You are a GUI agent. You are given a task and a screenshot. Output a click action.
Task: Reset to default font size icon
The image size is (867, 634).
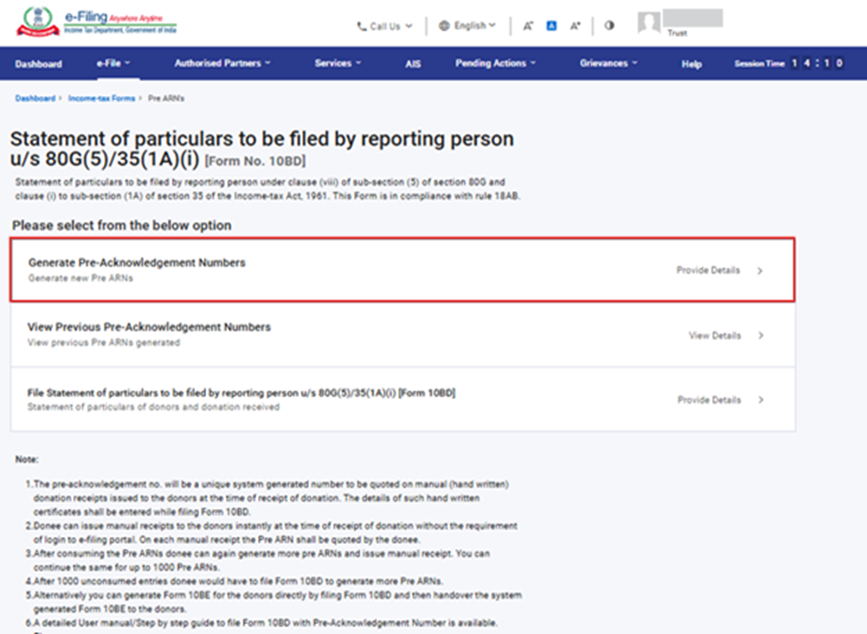(x=551, y=26)
